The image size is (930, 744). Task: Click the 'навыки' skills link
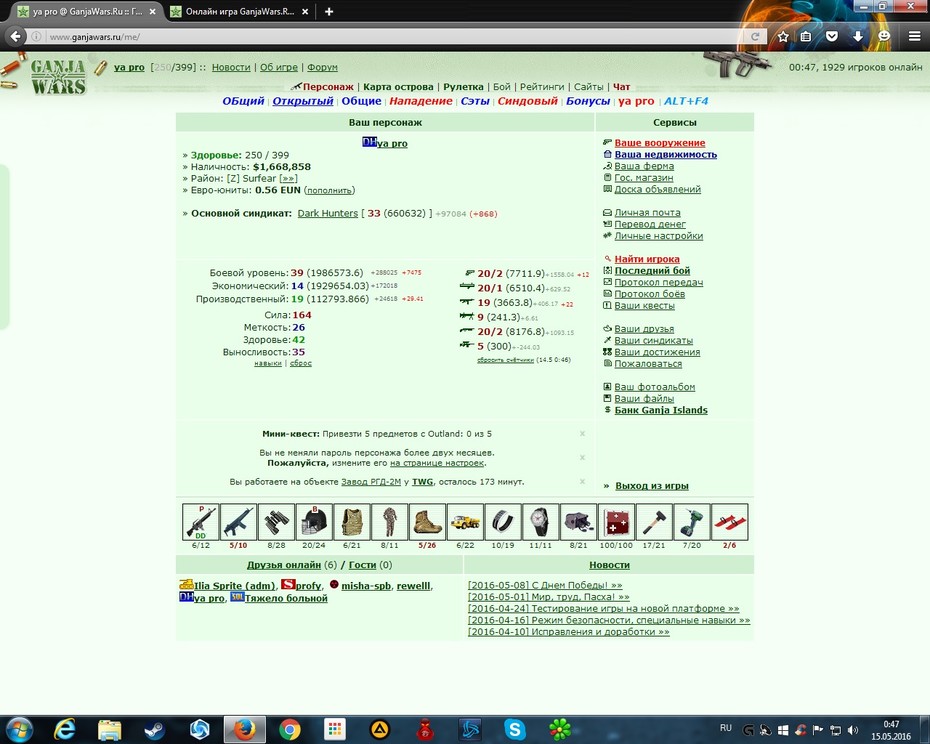[267, 363]
